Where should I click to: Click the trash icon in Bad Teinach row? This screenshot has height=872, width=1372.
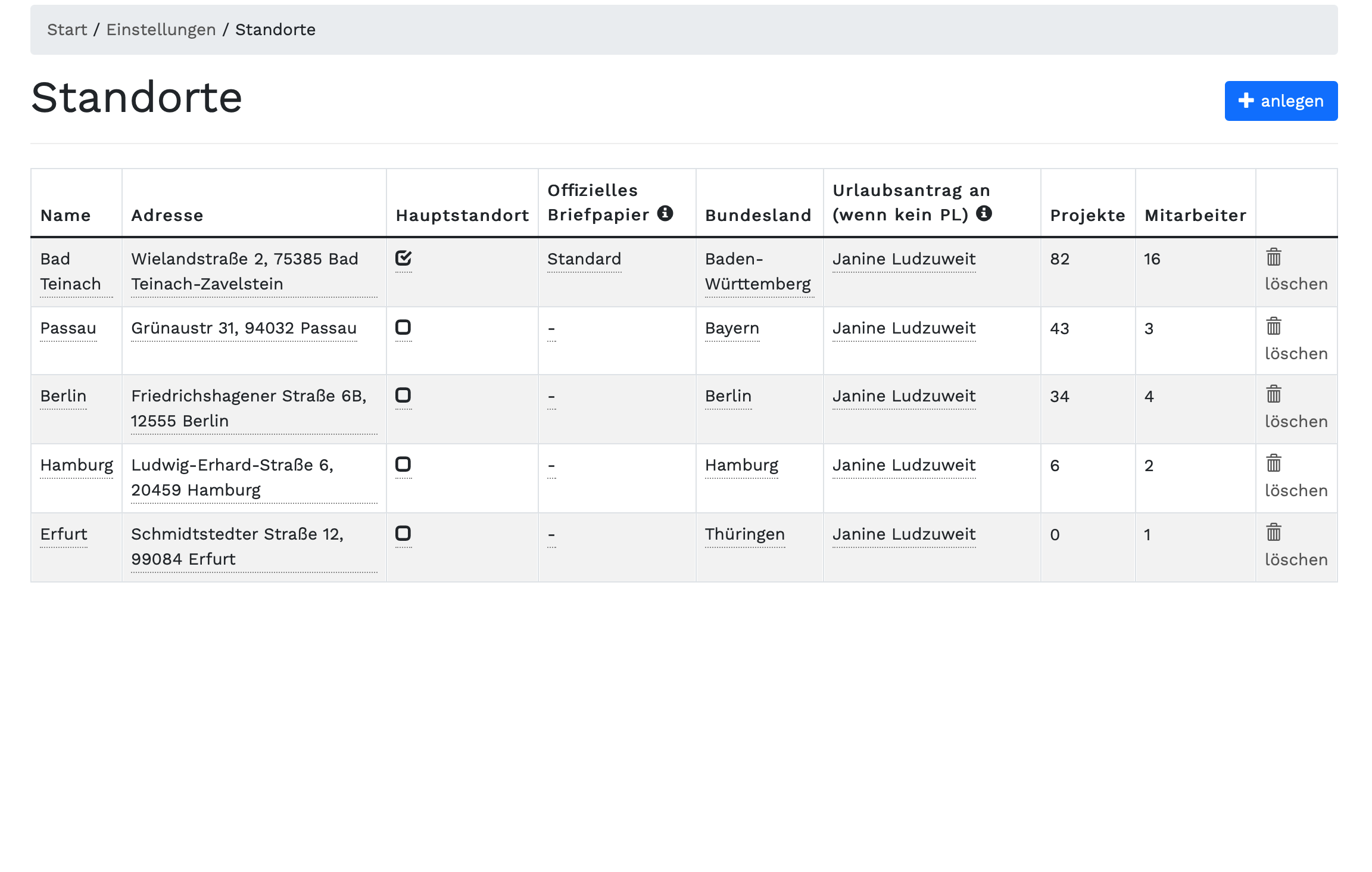point(1273,257)
